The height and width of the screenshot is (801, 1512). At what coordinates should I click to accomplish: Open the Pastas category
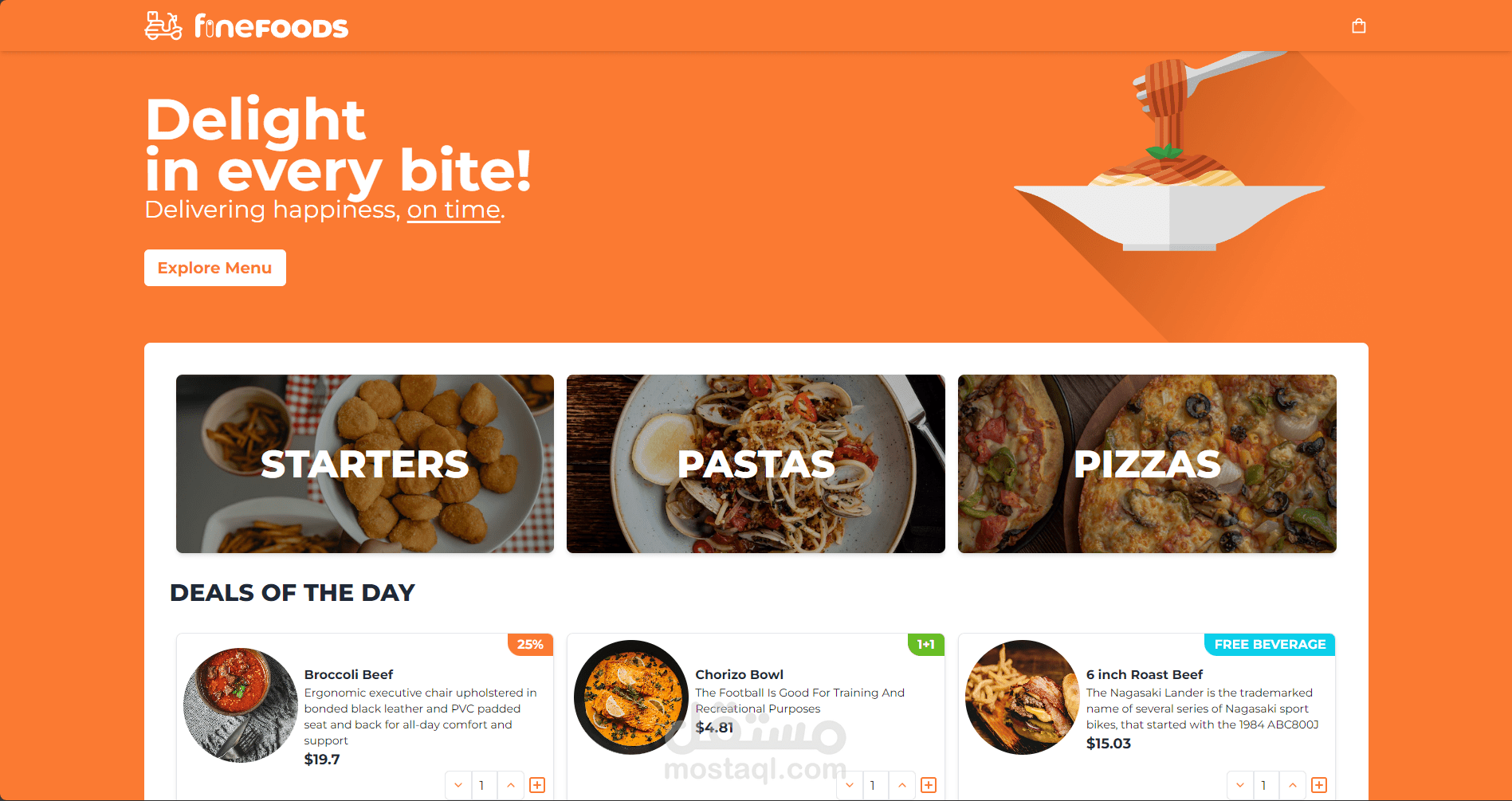coord(756,464)
